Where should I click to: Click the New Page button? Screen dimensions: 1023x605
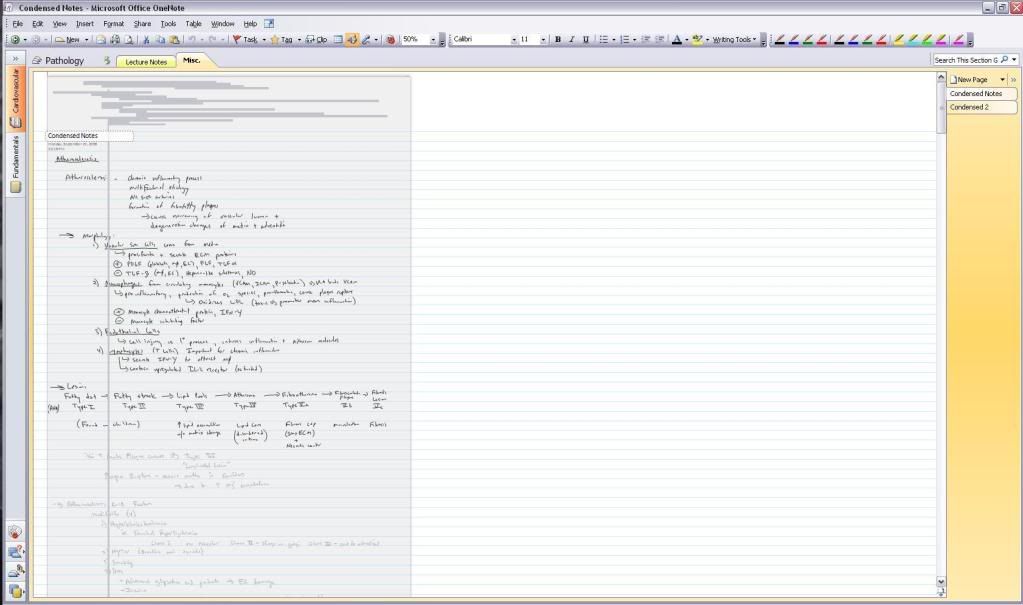[972, 79]
